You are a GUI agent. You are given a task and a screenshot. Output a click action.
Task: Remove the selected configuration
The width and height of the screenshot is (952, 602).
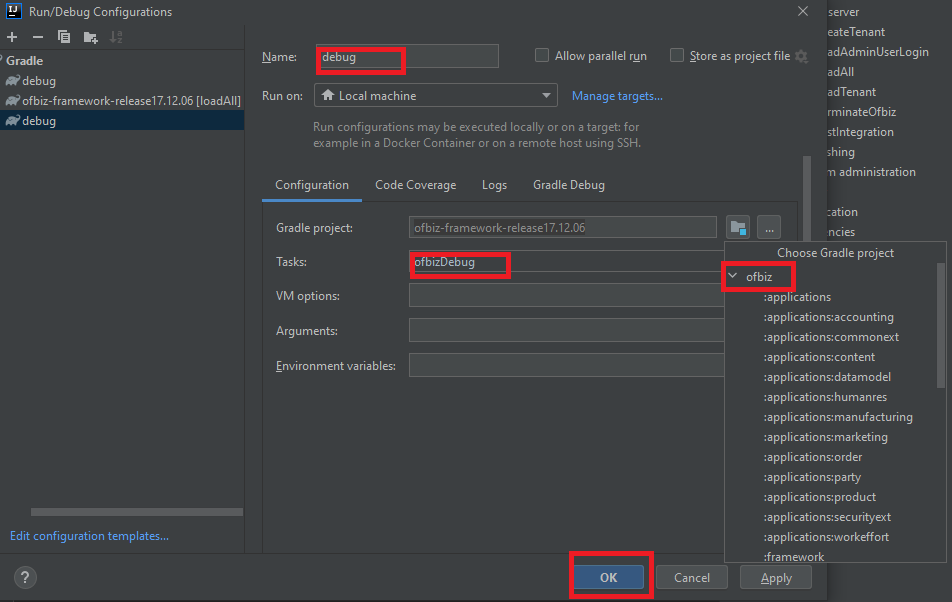tap(38, 37)
